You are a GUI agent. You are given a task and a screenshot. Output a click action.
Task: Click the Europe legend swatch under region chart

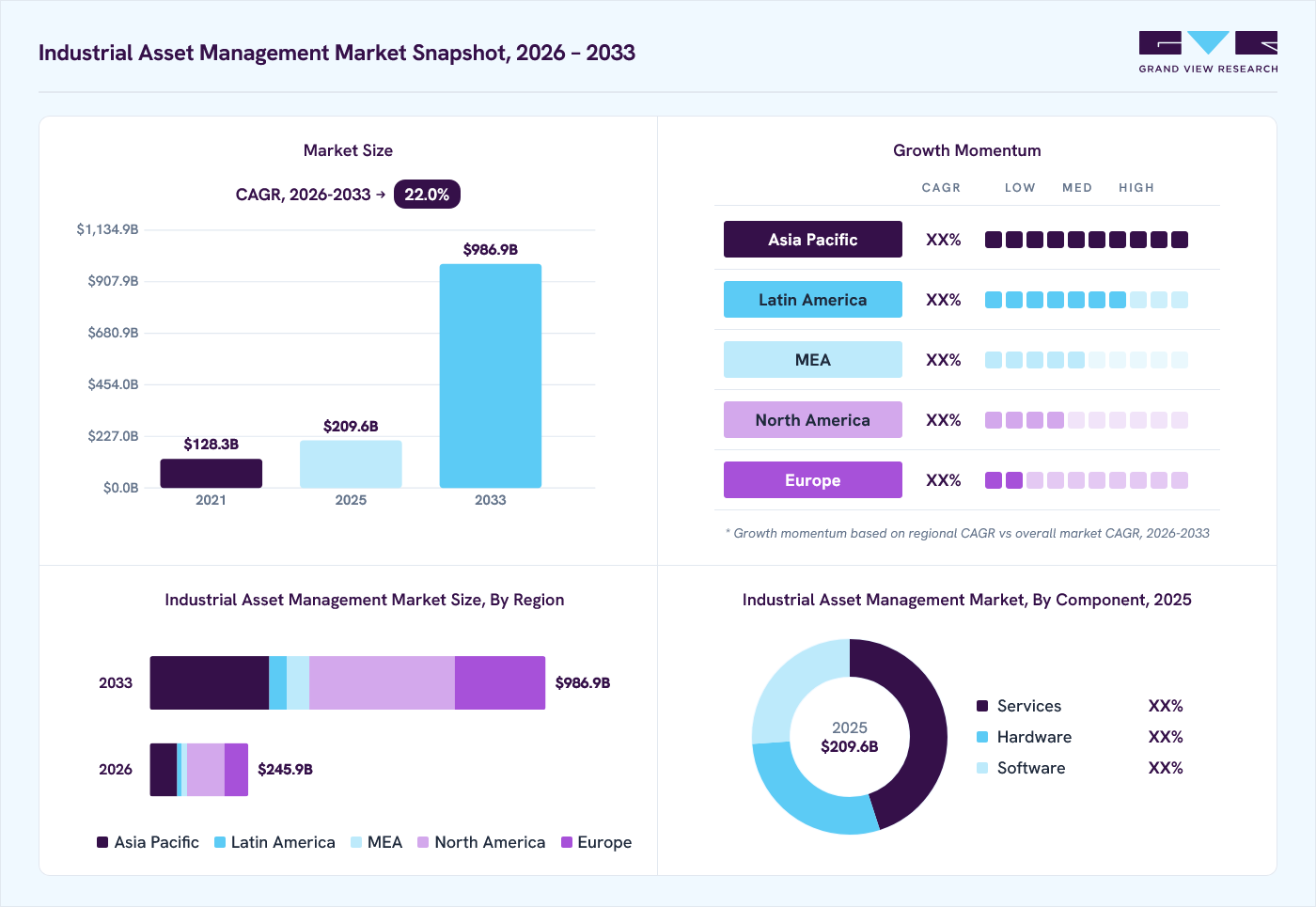567,842
